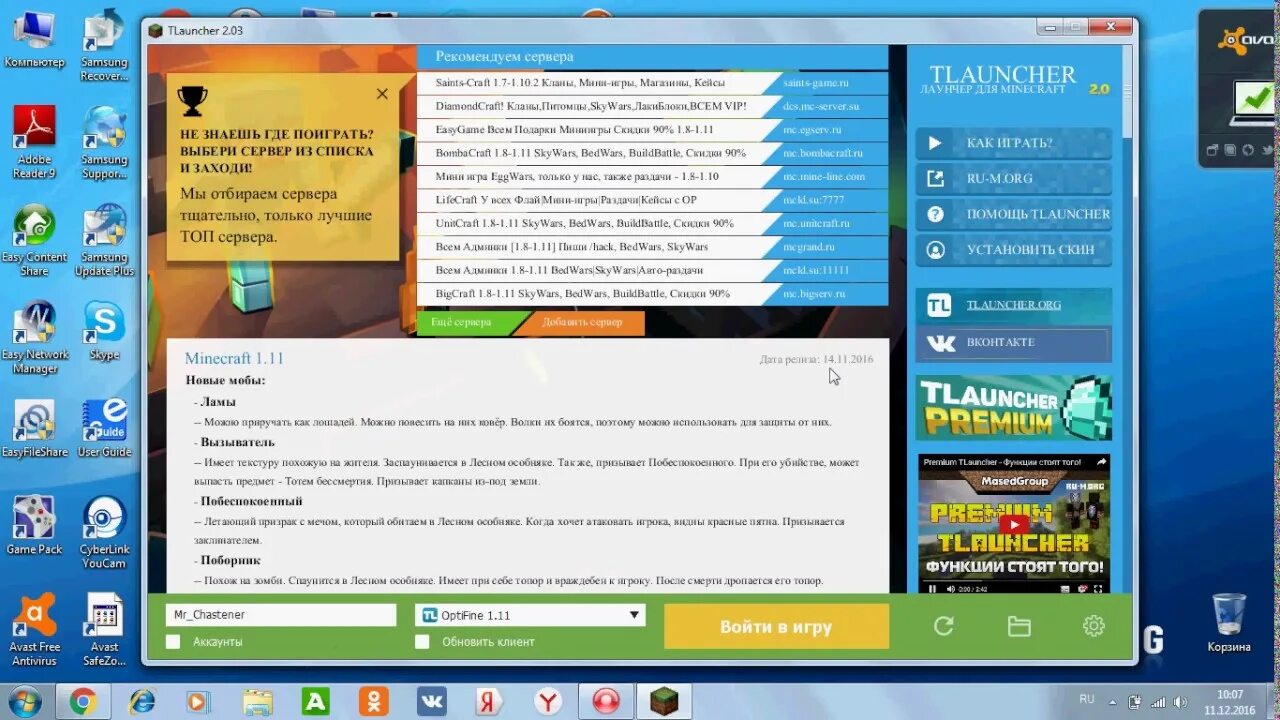Click the Windows Start button

point(24,702)
